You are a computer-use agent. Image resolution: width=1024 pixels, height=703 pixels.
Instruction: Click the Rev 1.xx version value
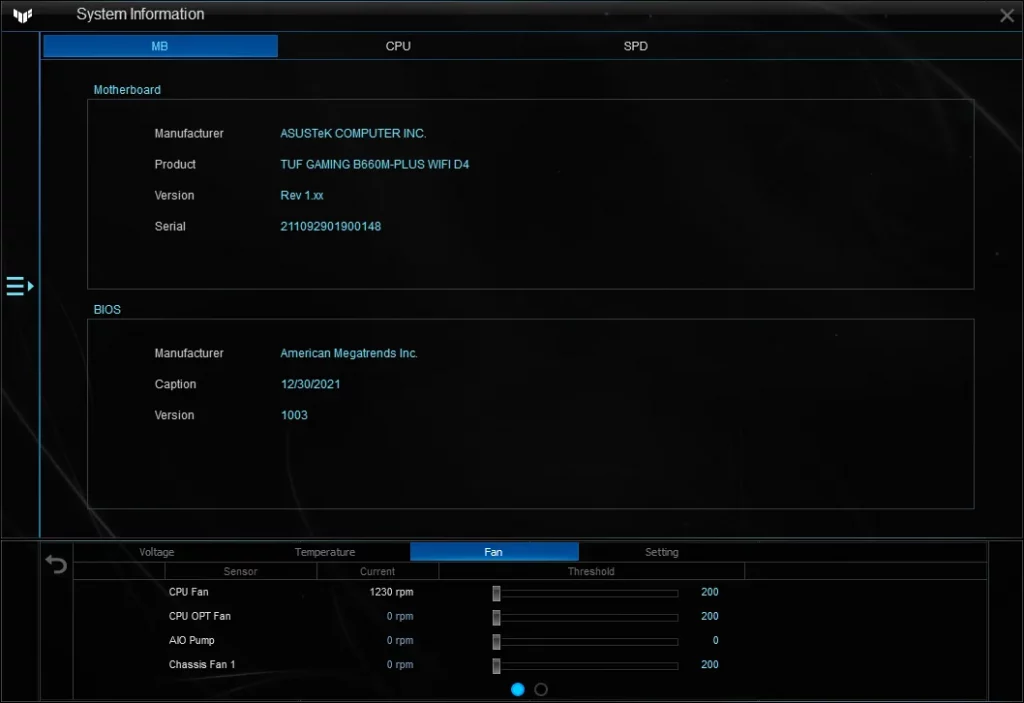click(x=302, y=195)
